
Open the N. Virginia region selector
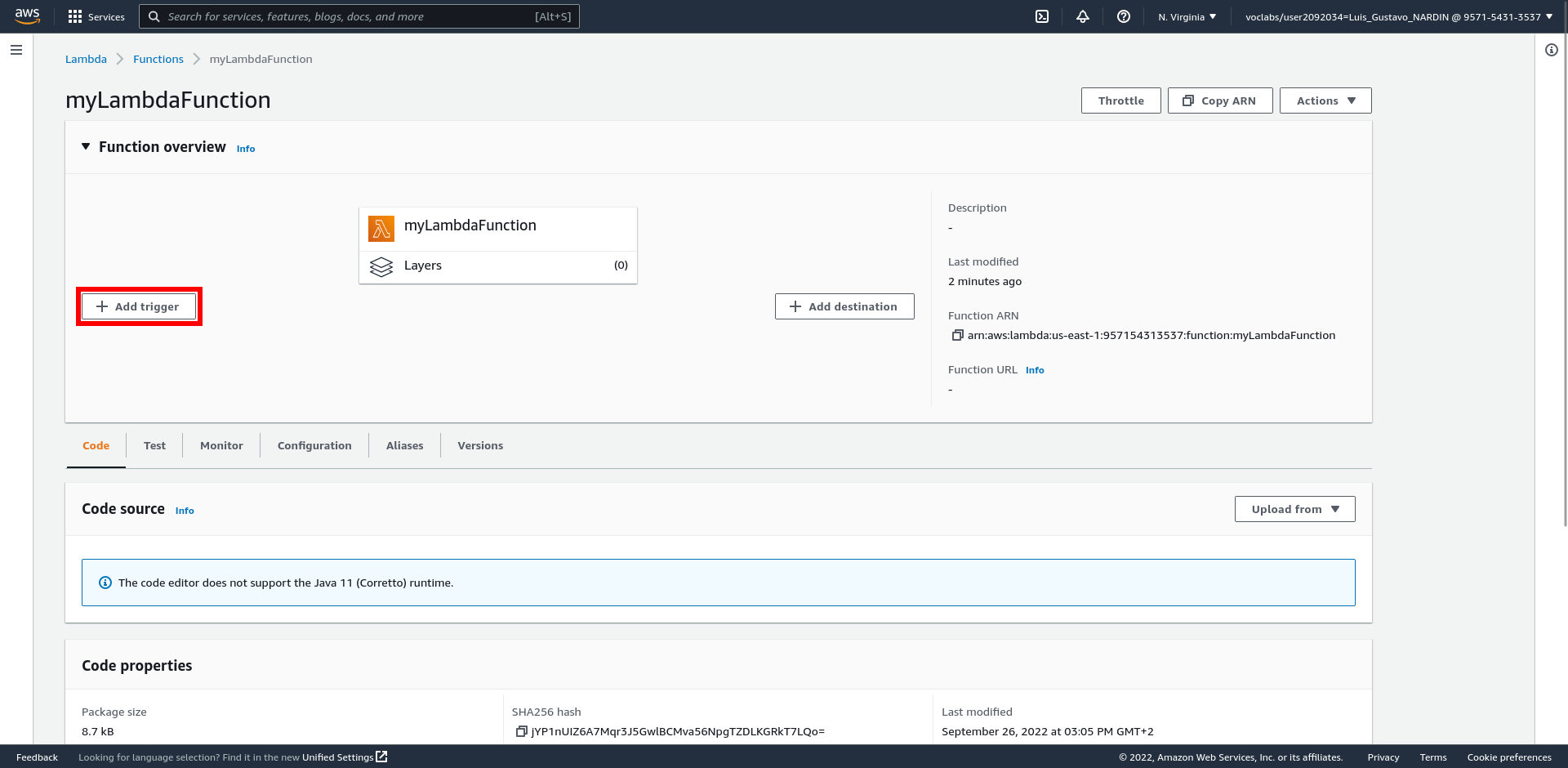1187,16
